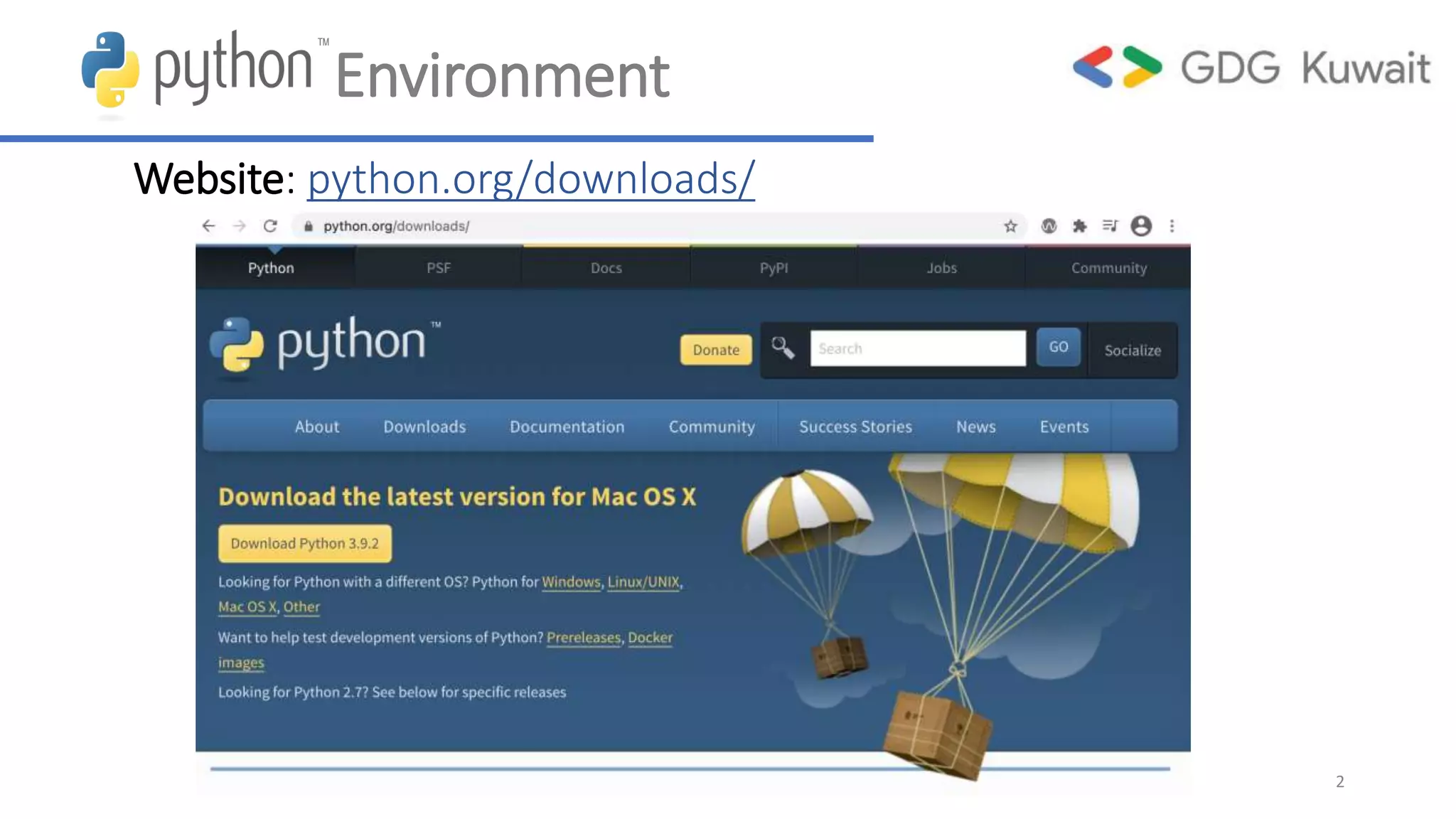This screenshot has width=1456, height=819.
Task: Click 'Download the latest version for Mac OS X' heading
Action: tap(457, 496)
